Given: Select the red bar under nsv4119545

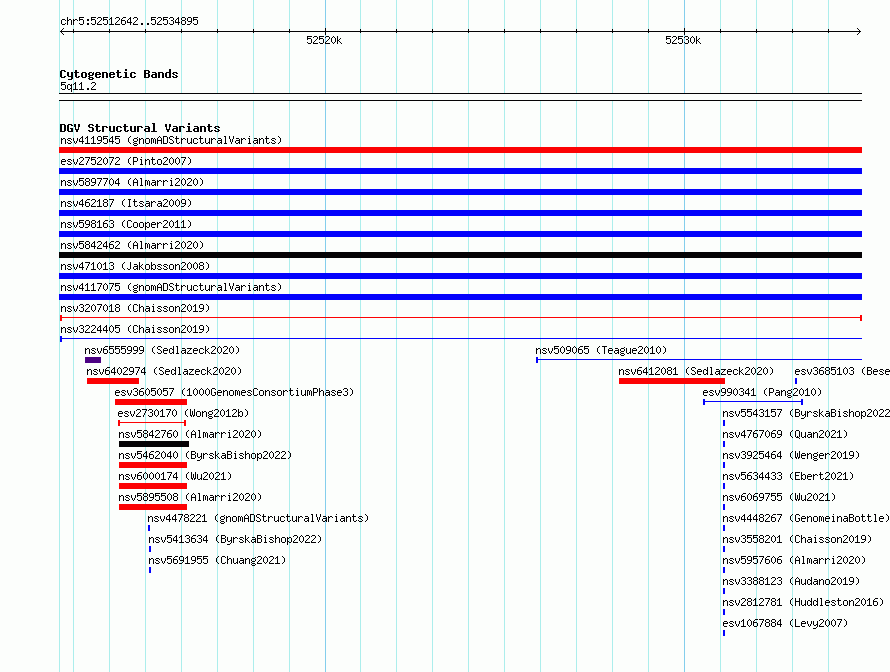Looking at the screenshot, I should coord(460,150).
